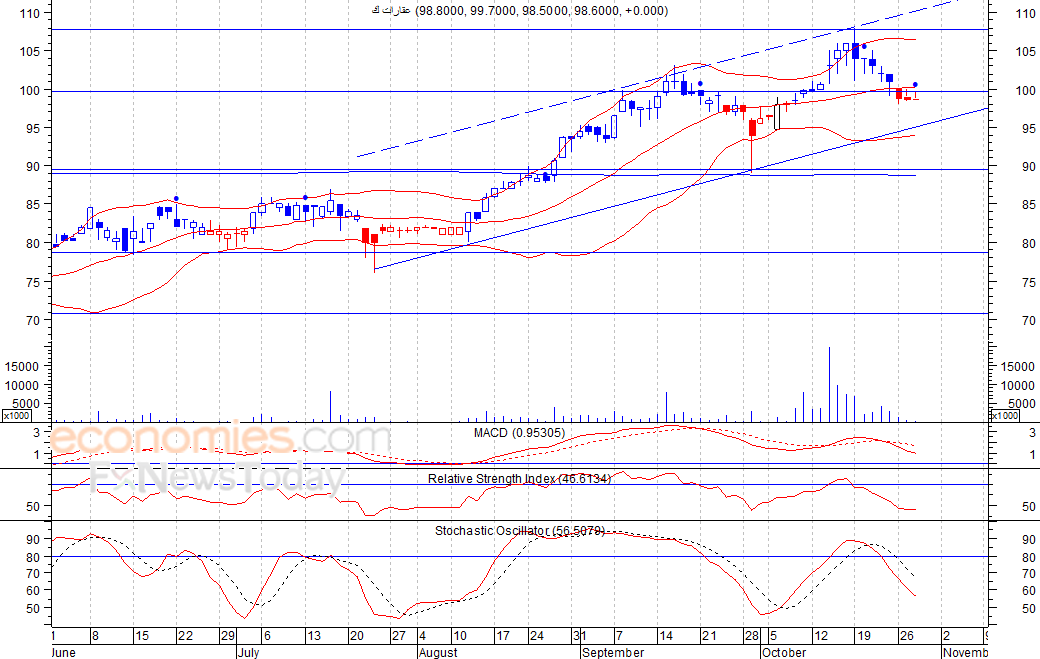Click the x1000 volume multiplier box on the left axis
1040x659 pixels.
16,416
